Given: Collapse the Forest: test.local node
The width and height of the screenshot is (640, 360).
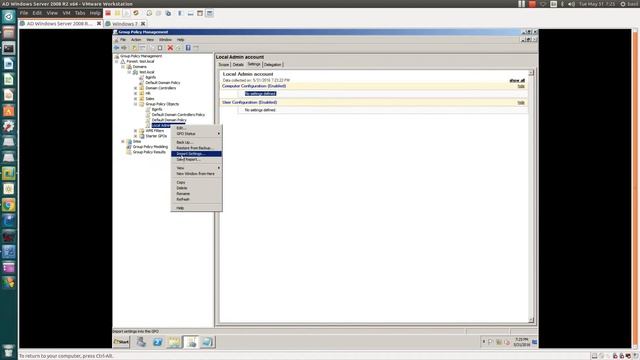Looking at the screenshot, I should [117, 62].
